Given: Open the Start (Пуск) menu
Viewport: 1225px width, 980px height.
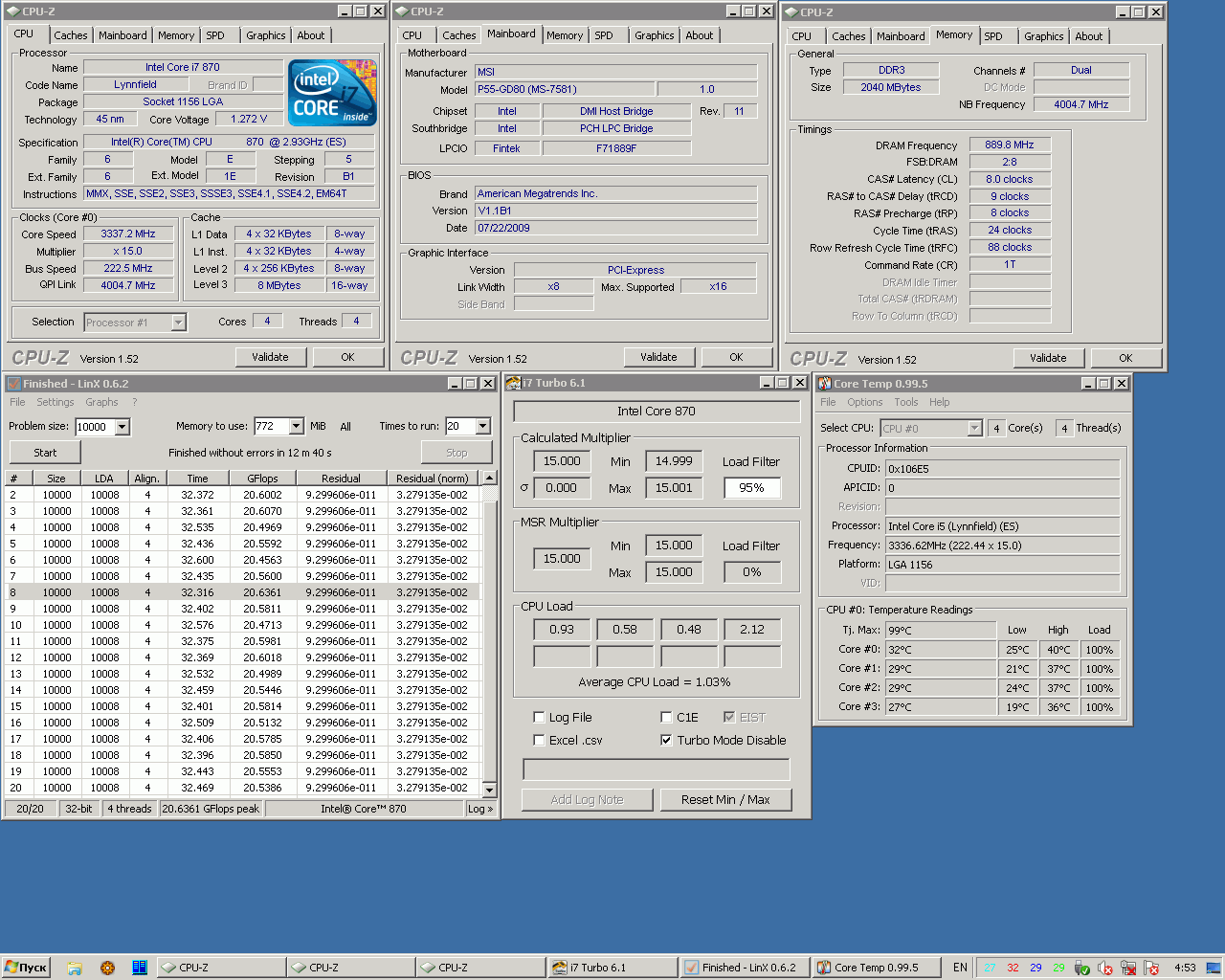Looking at the screenshot, I should [x=26, y=968].
